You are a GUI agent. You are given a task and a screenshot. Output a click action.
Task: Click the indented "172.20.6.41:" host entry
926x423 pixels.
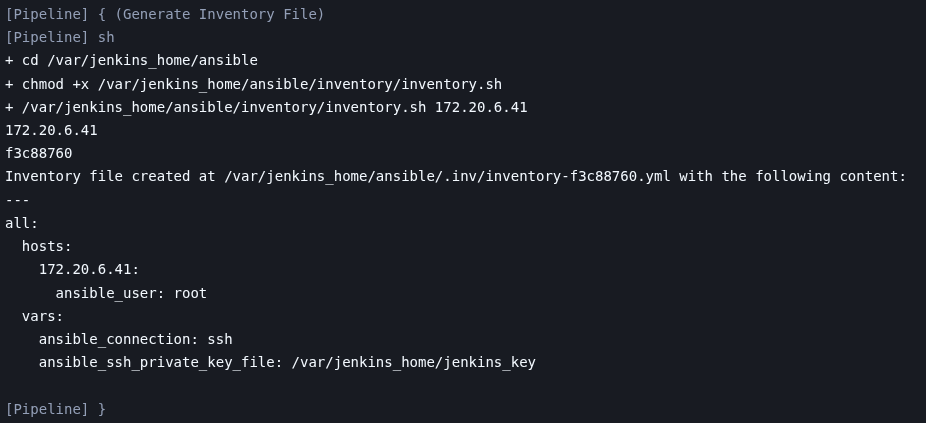(89, 269)
